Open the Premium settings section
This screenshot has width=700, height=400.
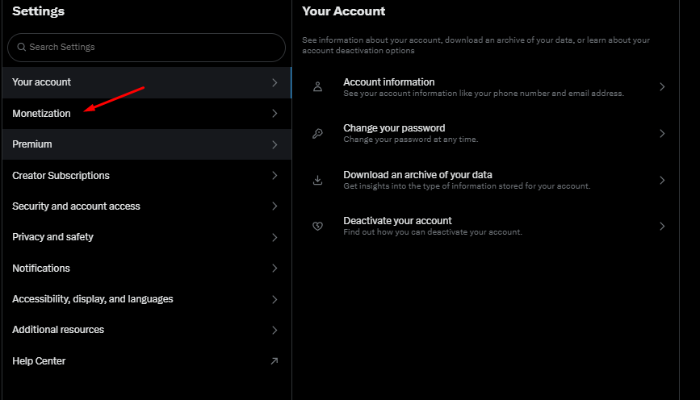pyautogui.click(x=32, y=145)
